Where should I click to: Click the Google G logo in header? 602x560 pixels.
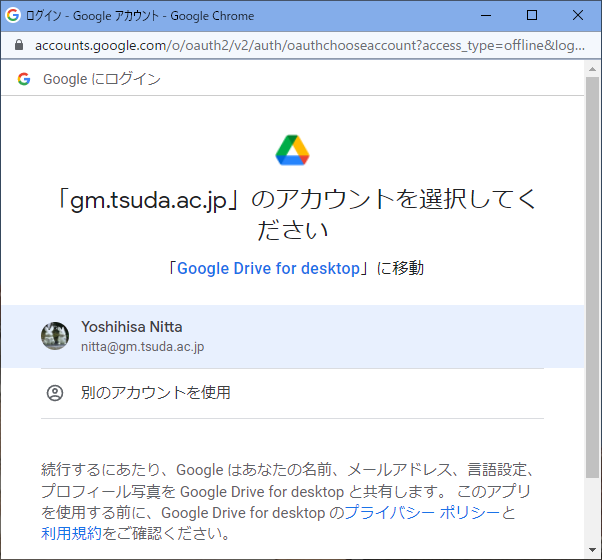click(x=24, y=79)
